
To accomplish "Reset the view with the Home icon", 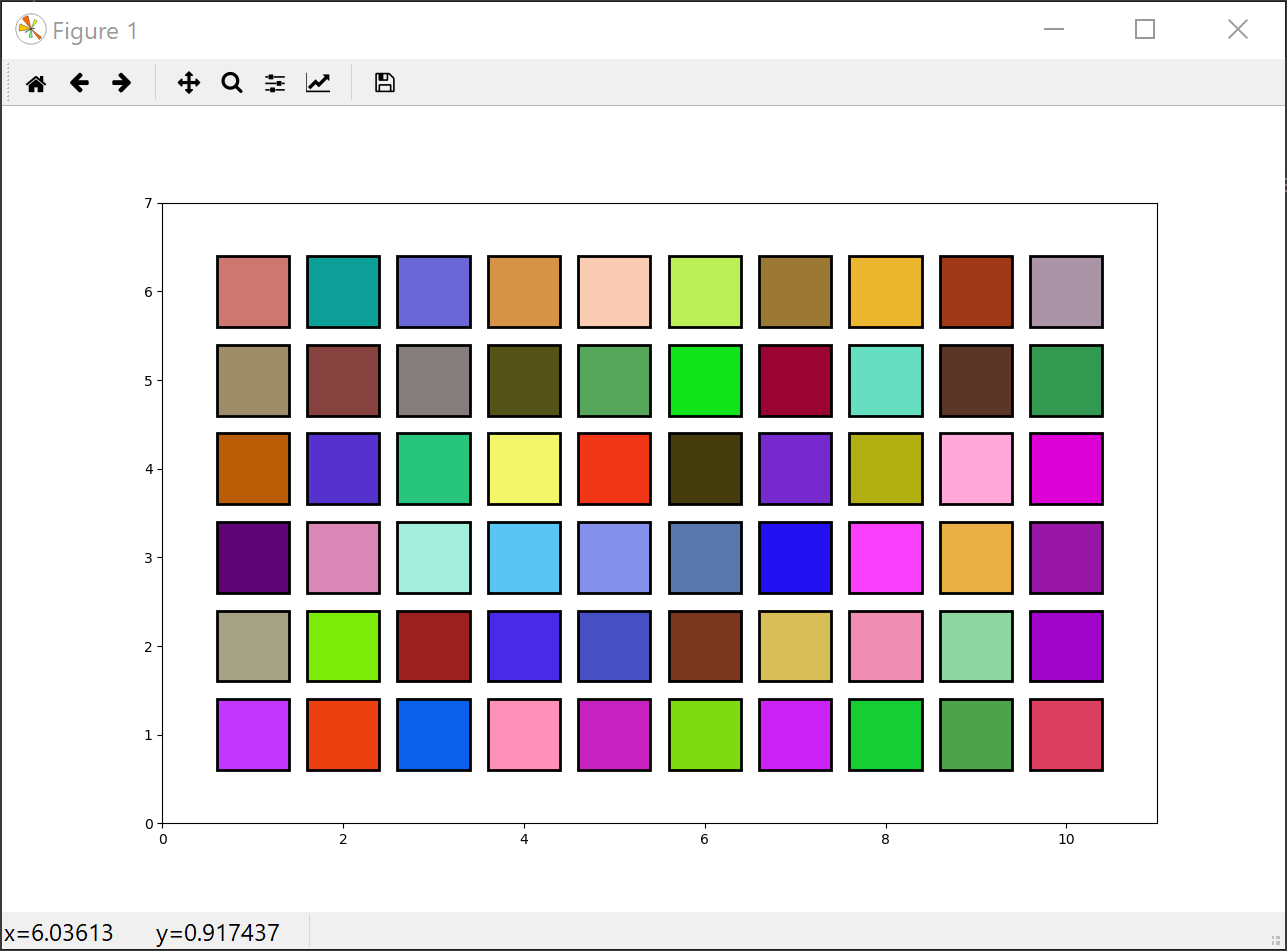I will point(36,83).
